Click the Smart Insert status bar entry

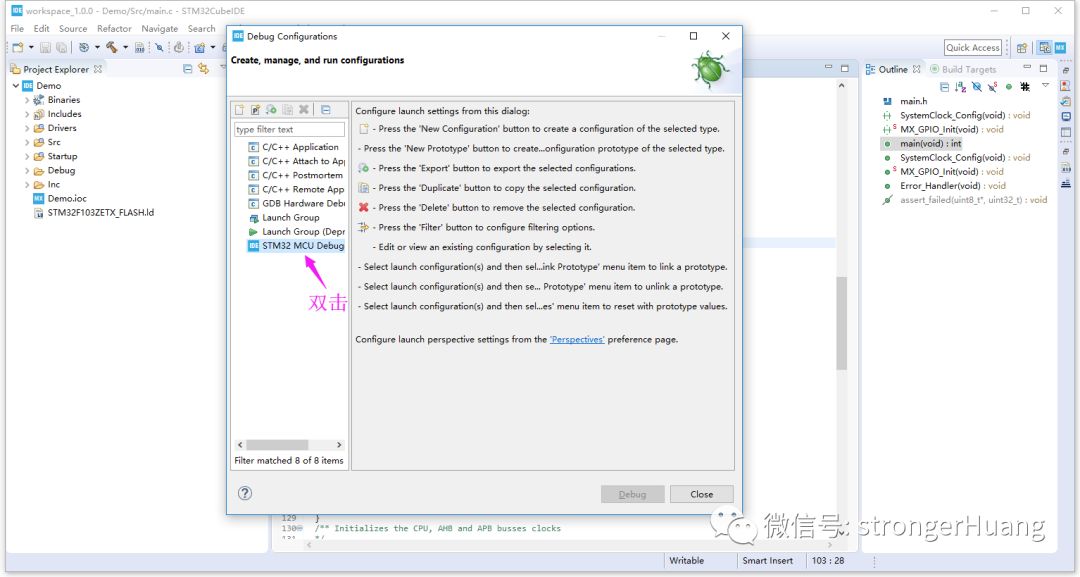tap(767, 560)
